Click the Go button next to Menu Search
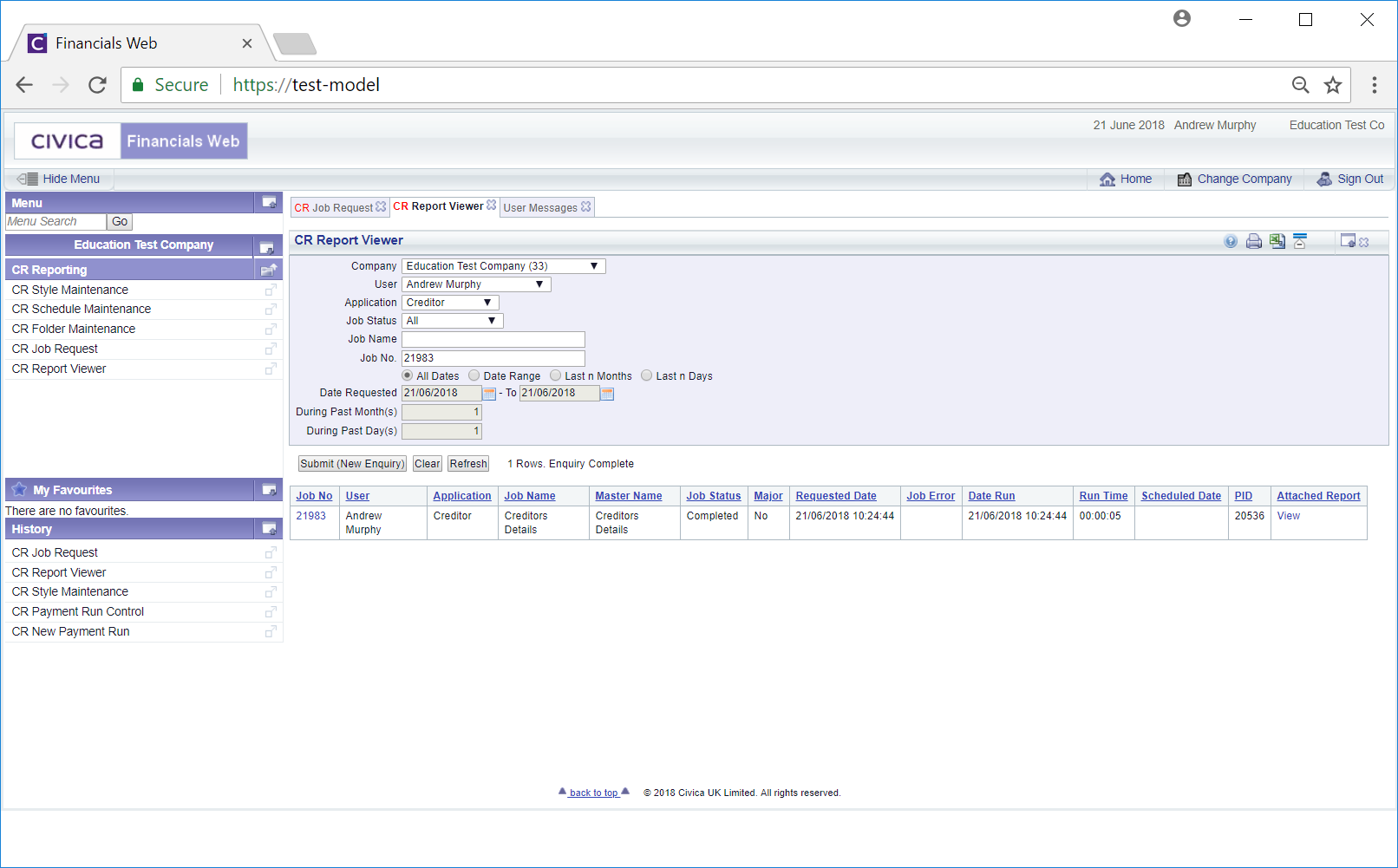The image size is (1398, 868). 120,222
